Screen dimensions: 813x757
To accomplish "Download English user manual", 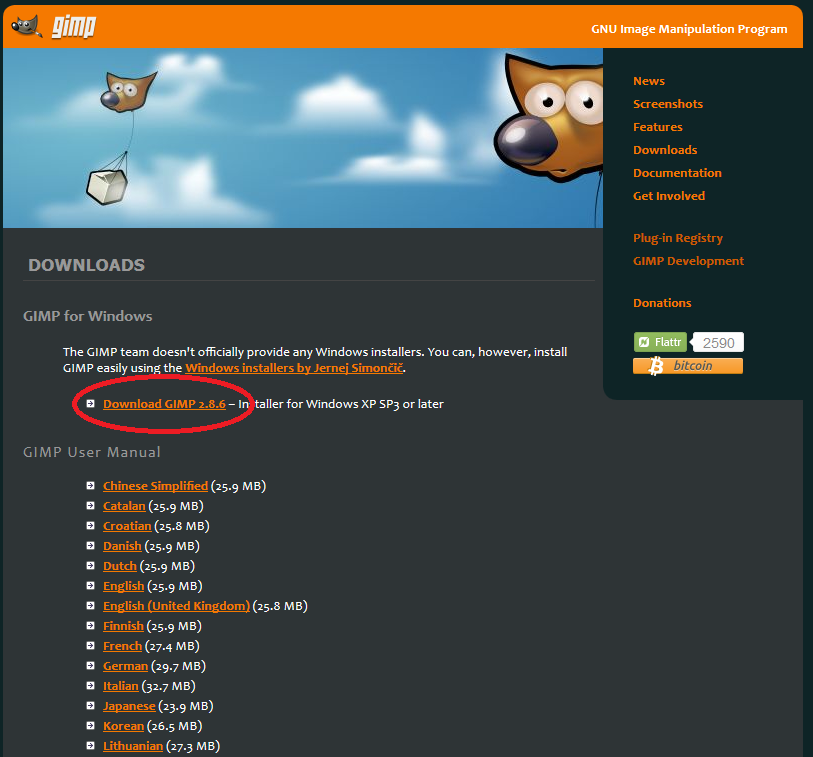I will click(123, 586).
